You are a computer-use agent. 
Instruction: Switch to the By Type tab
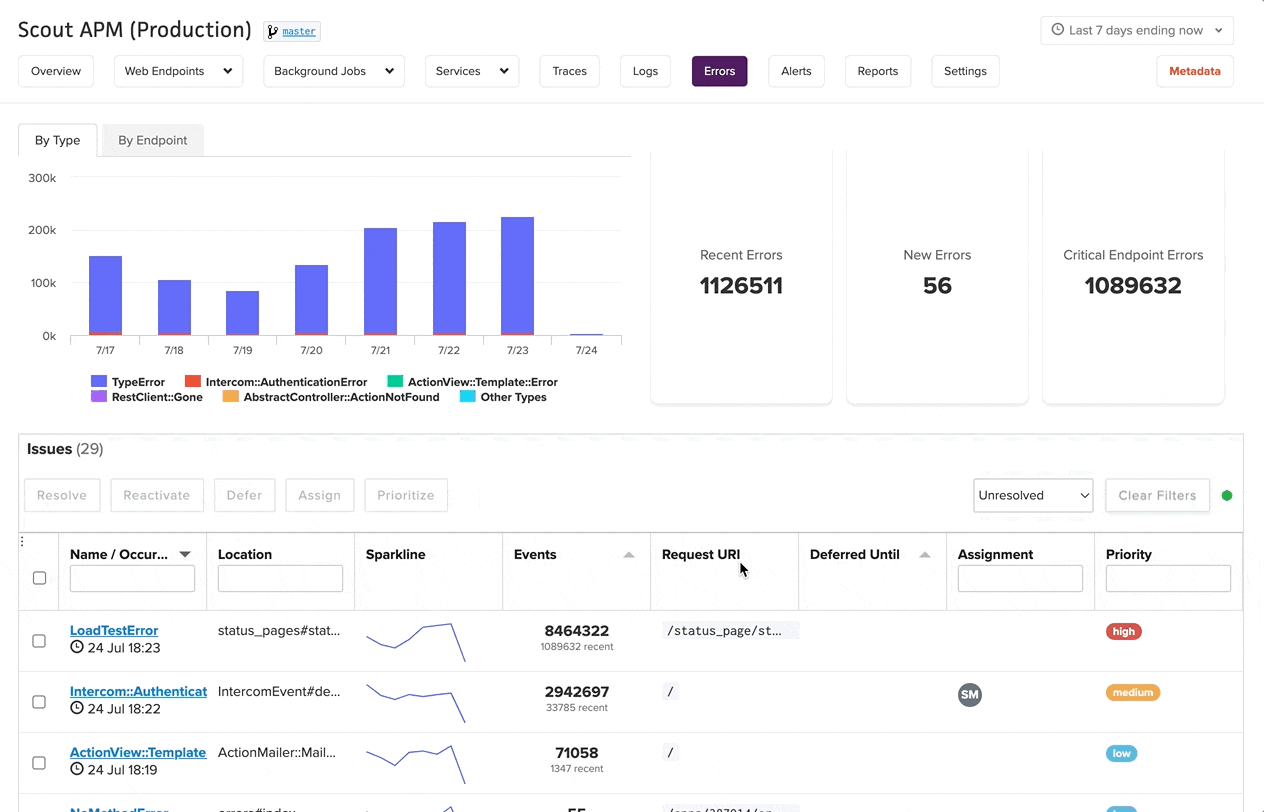(x=58, y=140)
